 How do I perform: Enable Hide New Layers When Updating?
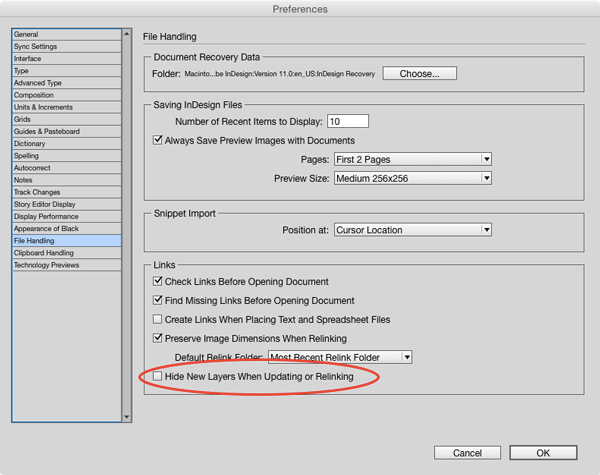[x=157, y=376]
